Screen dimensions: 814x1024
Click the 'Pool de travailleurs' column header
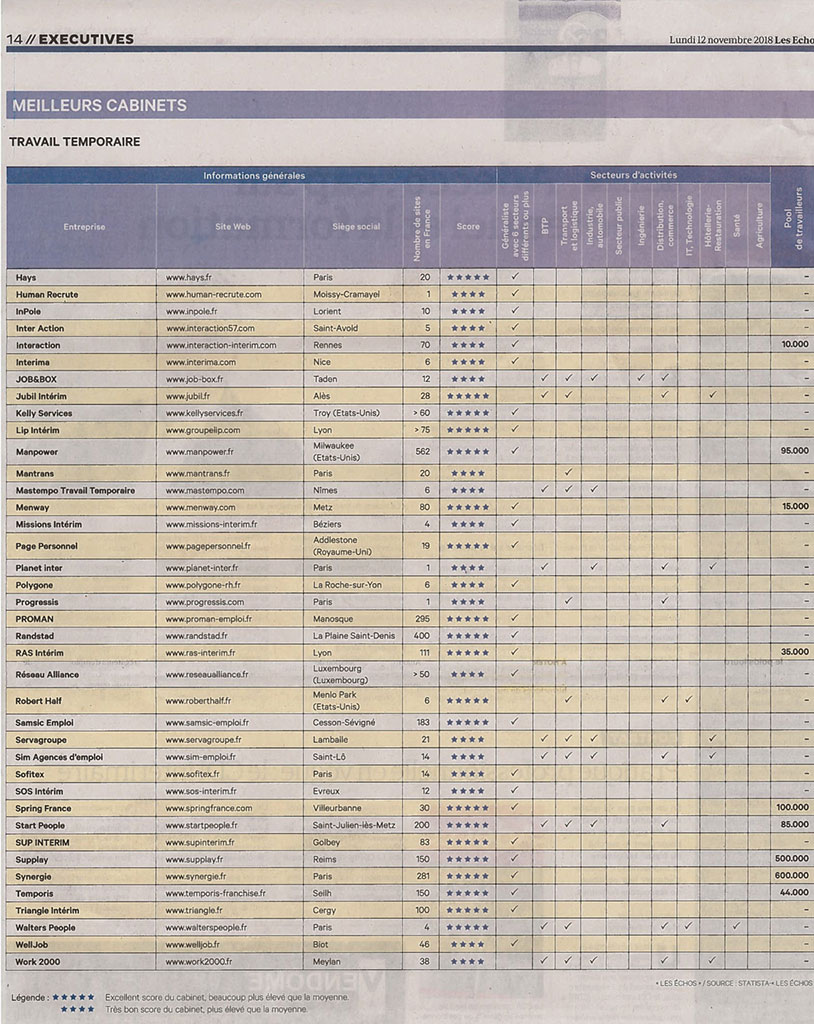792,218
